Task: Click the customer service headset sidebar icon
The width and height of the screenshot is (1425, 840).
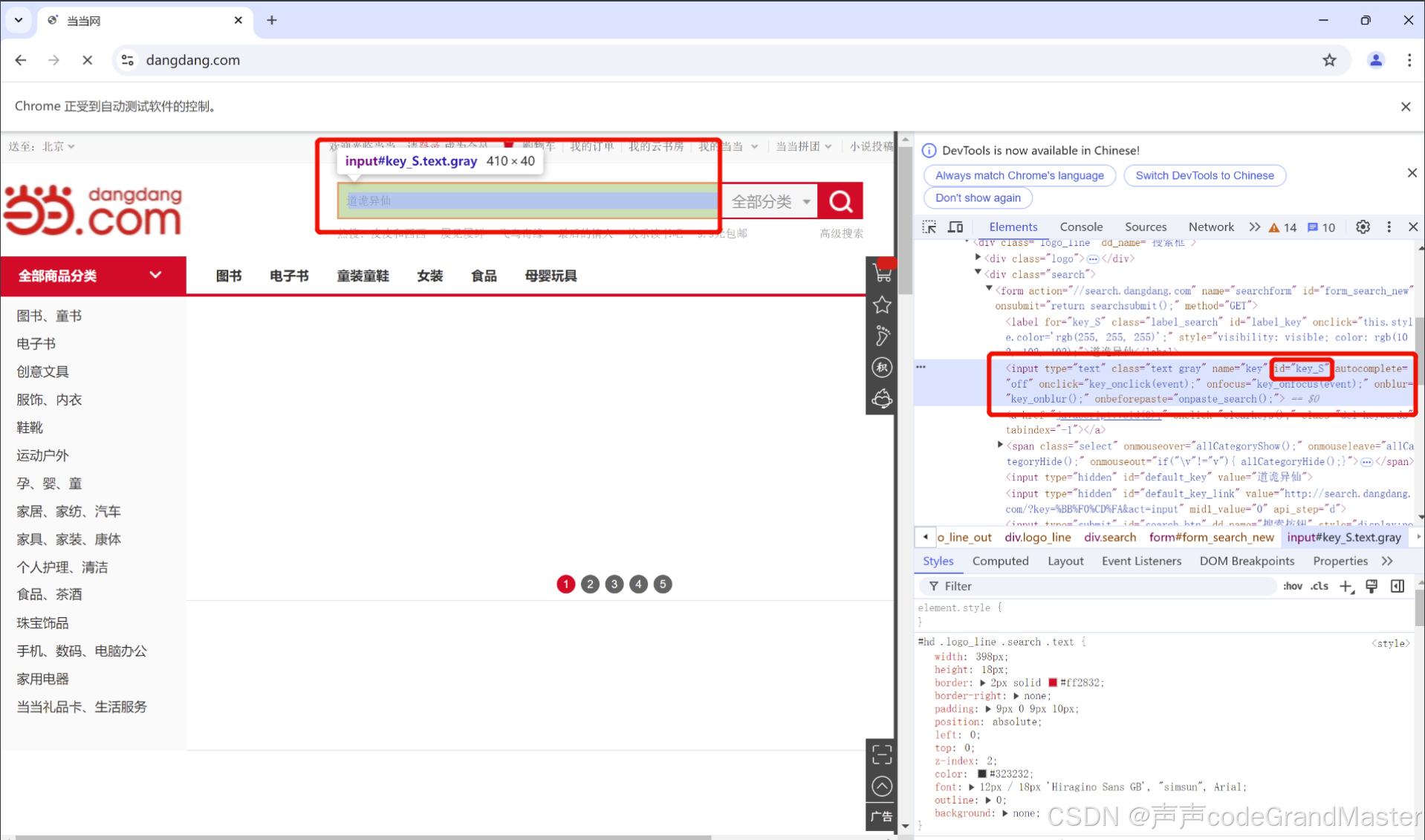Action: [x=882, y=399]
